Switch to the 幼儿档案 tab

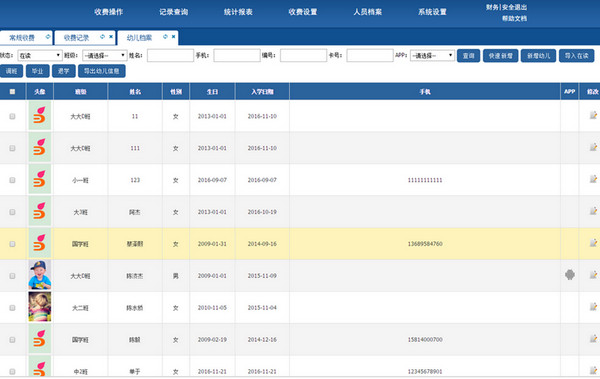[139, 38]
